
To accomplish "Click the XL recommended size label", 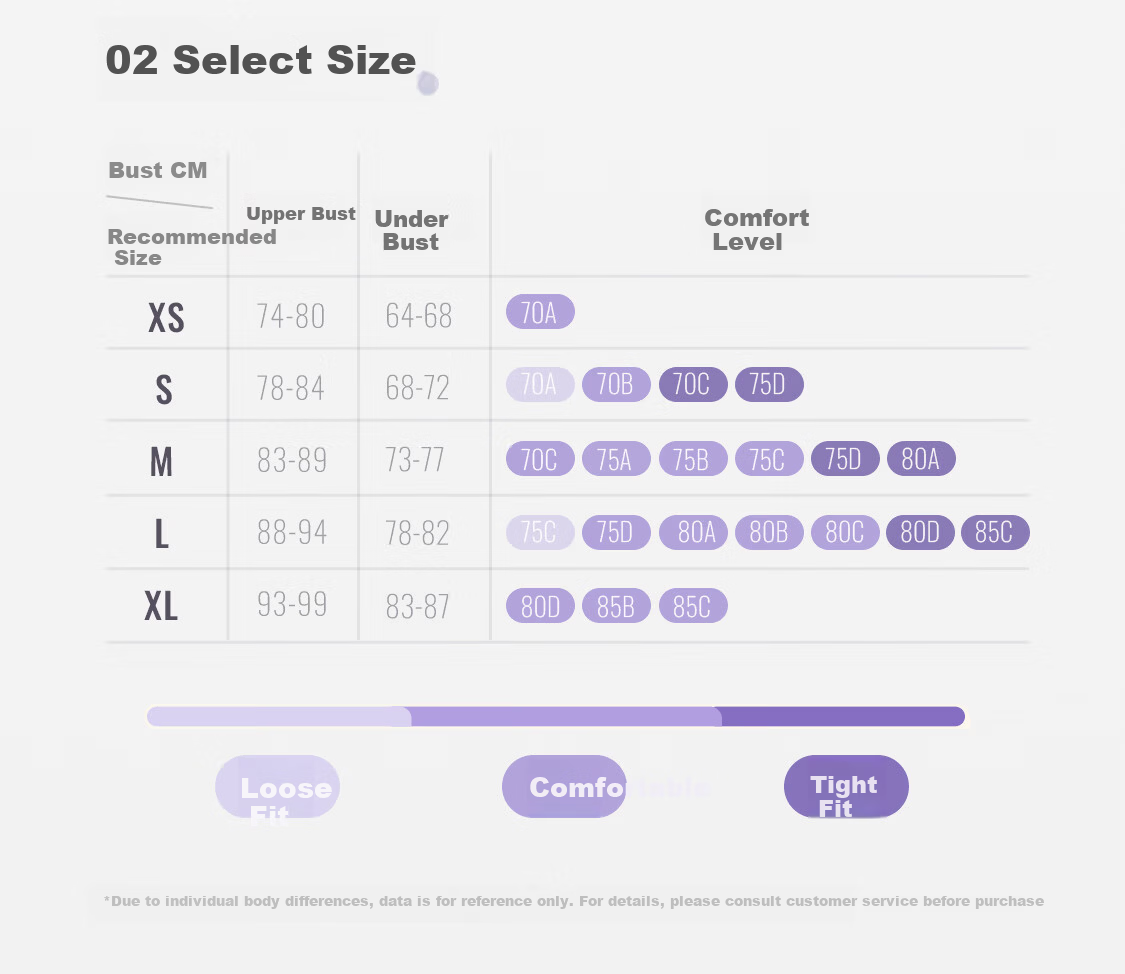I will [161, 606].
